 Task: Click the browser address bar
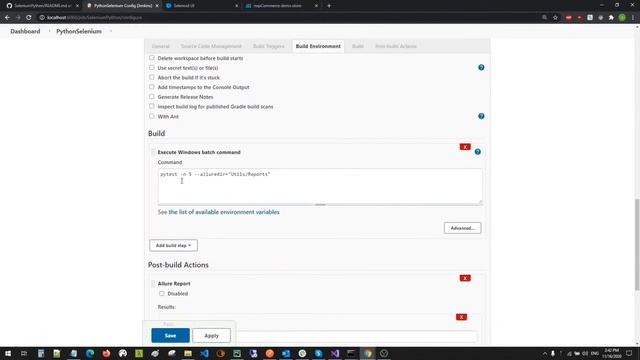pyautogui.click(x=290, y=18)
